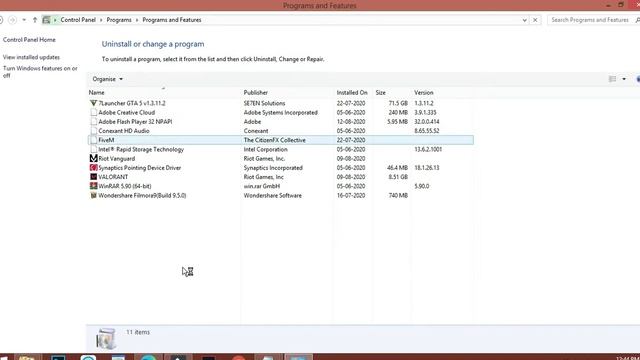This screenshot has height=360, width=640.
Task: Click the Intel Rapid Storage Technology icon
Action: point(93,149)
